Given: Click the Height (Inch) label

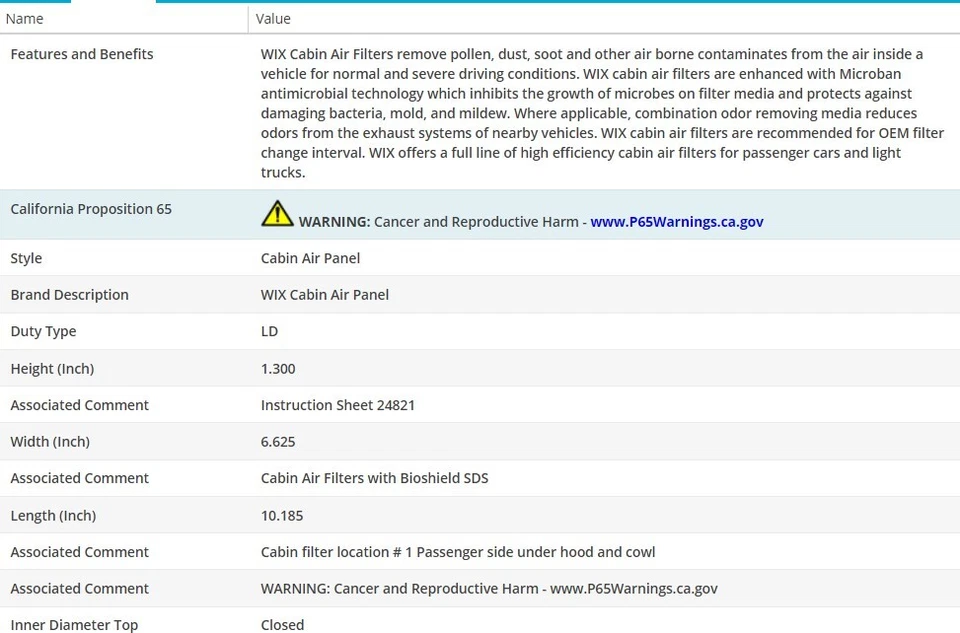Looking at the screenshot, I should 52,369.
